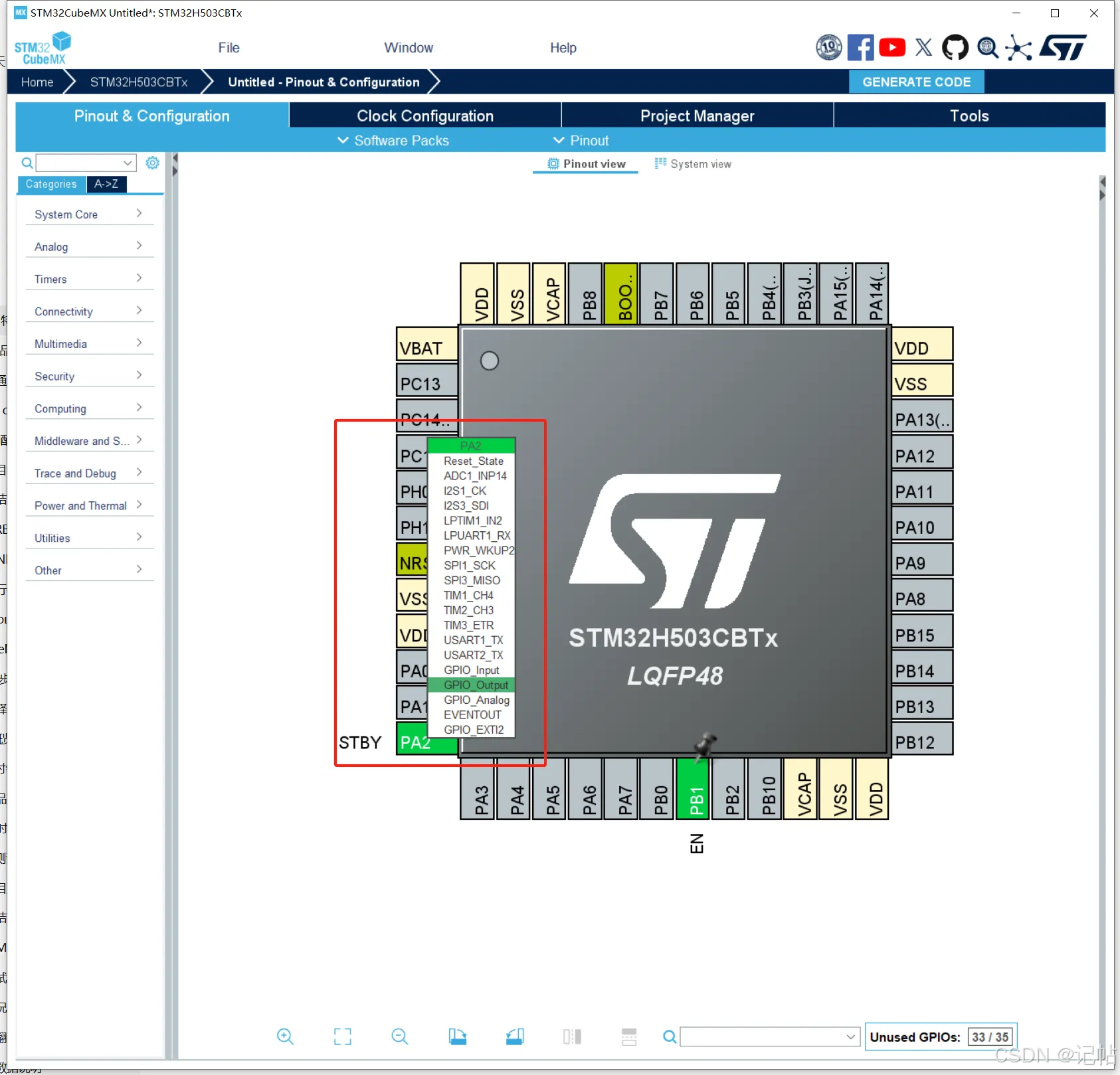Switch to the Tools tab
The image size is (1120, 1075).
pos(969,116)
